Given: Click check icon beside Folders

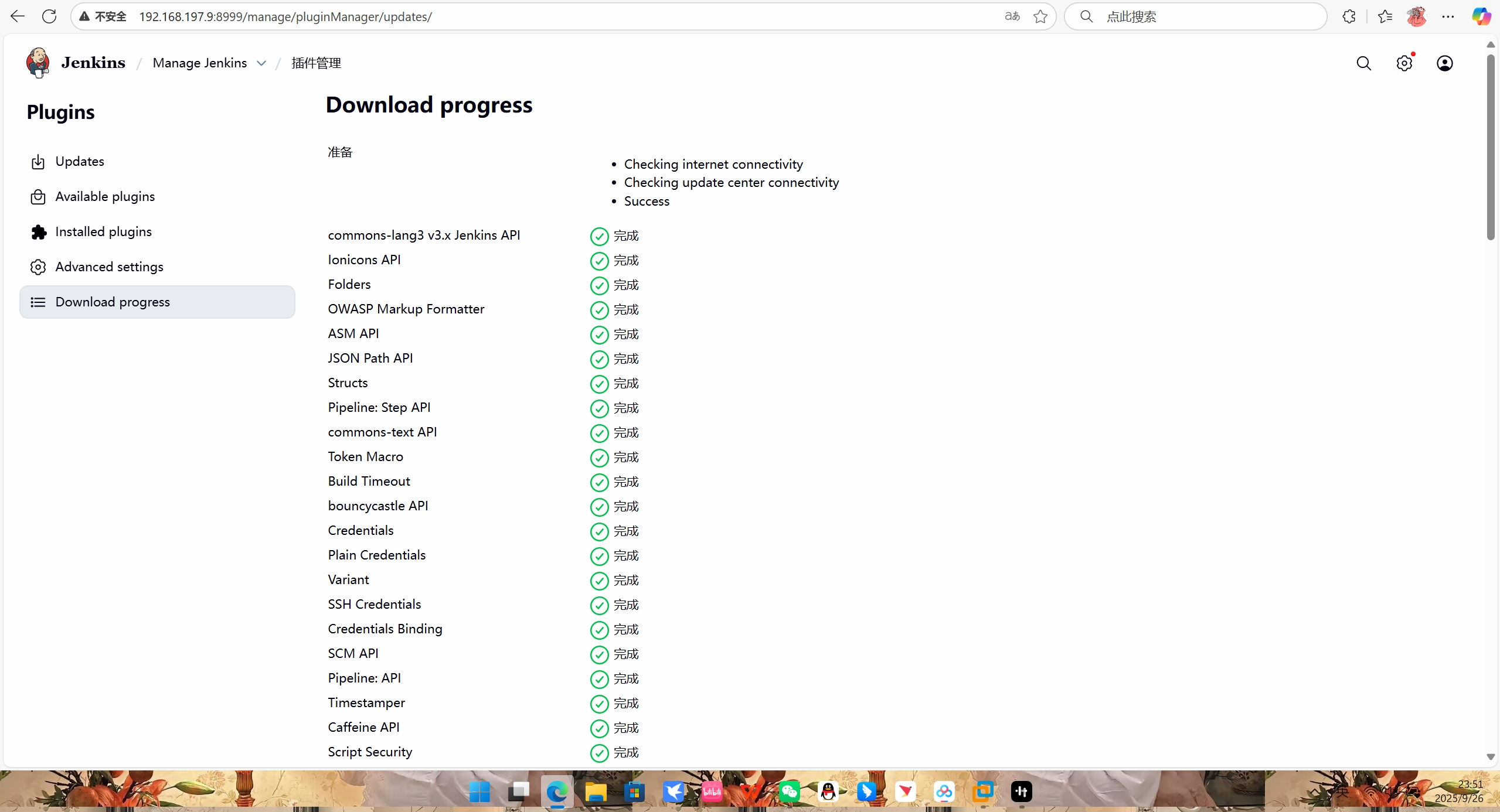Looking at the screenshot, I should [x=599, y=286].
